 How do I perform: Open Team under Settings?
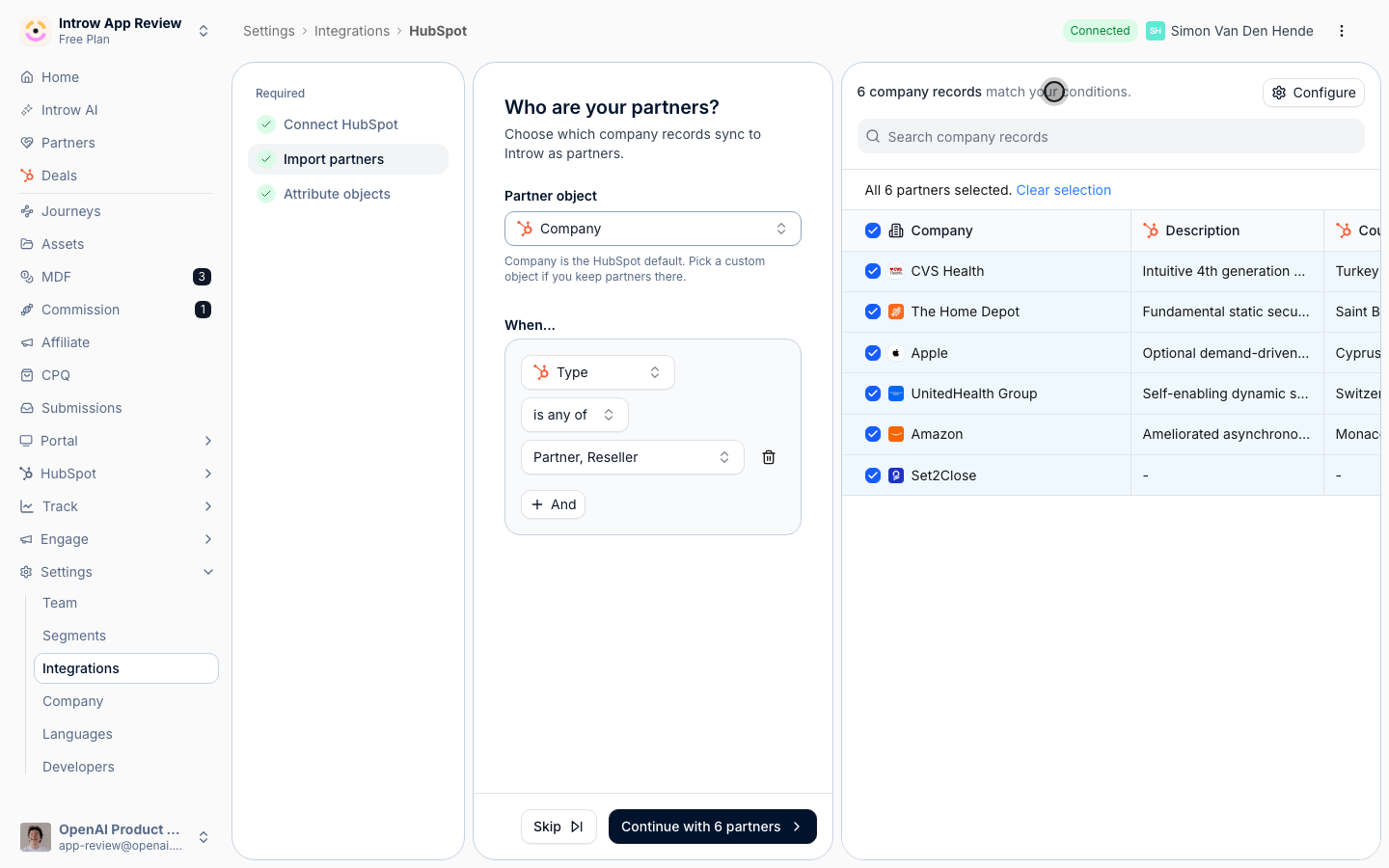[x=60, y=603]
